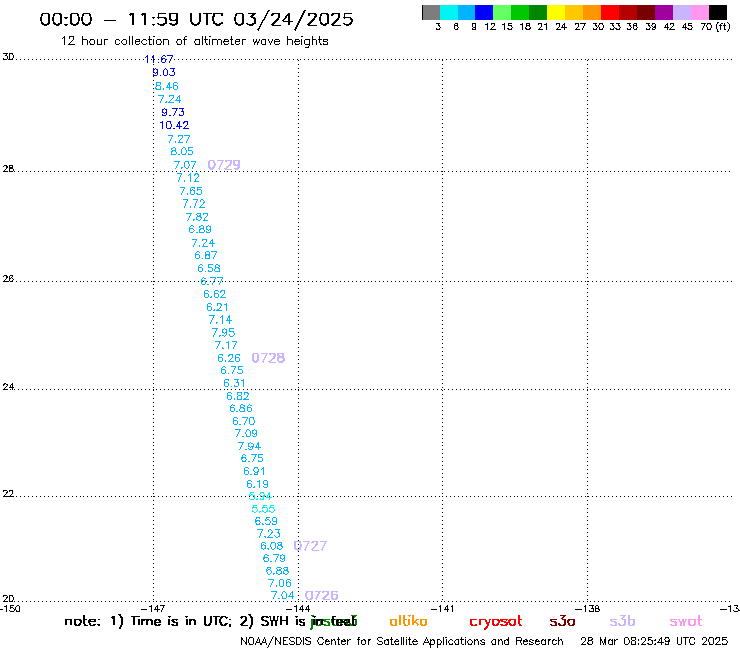Select the 10.42 wave height reading
Image resolution: width=740 pixels, height=650 pixels.
174,125
